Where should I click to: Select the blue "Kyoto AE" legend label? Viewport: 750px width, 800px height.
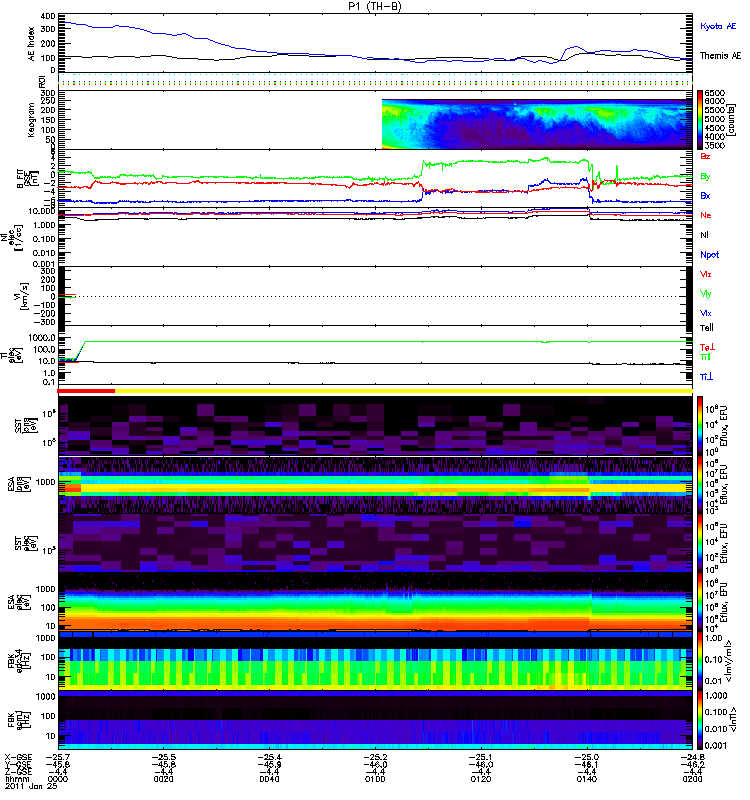pyautogui.click(x=718, y=26)
